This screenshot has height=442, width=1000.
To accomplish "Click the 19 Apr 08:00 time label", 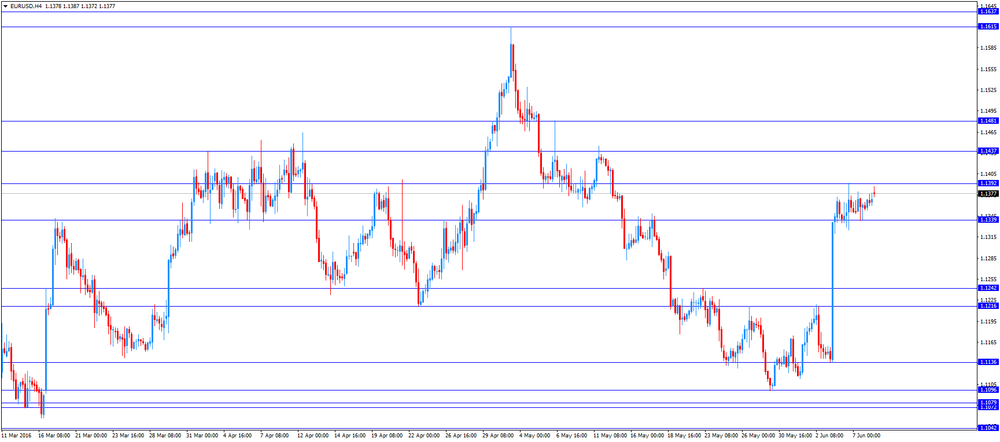I will pyautogui.click(x=387, y=437).
